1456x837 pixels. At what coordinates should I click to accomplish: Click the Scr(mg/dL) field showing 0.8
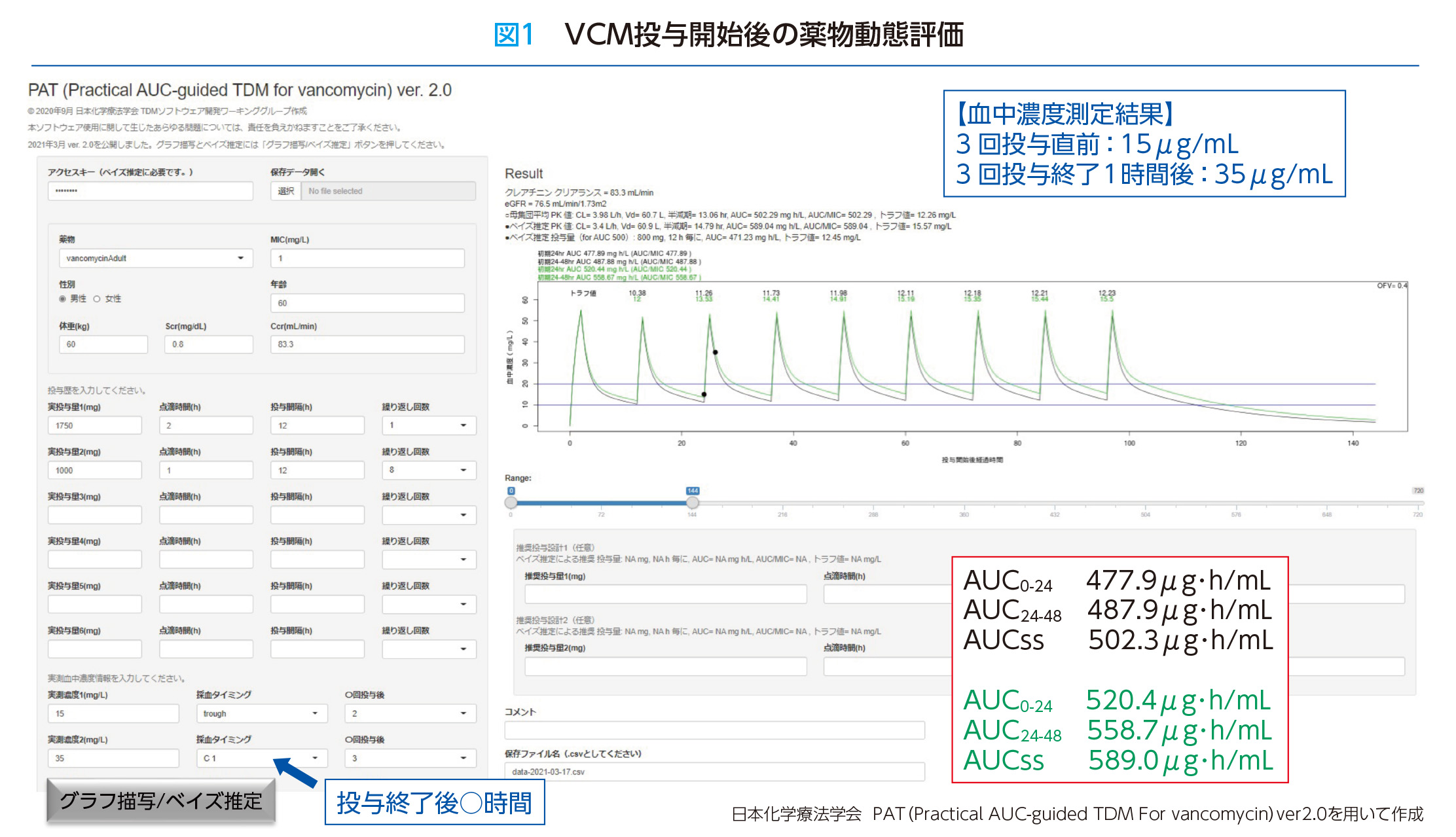coord(208,344)
